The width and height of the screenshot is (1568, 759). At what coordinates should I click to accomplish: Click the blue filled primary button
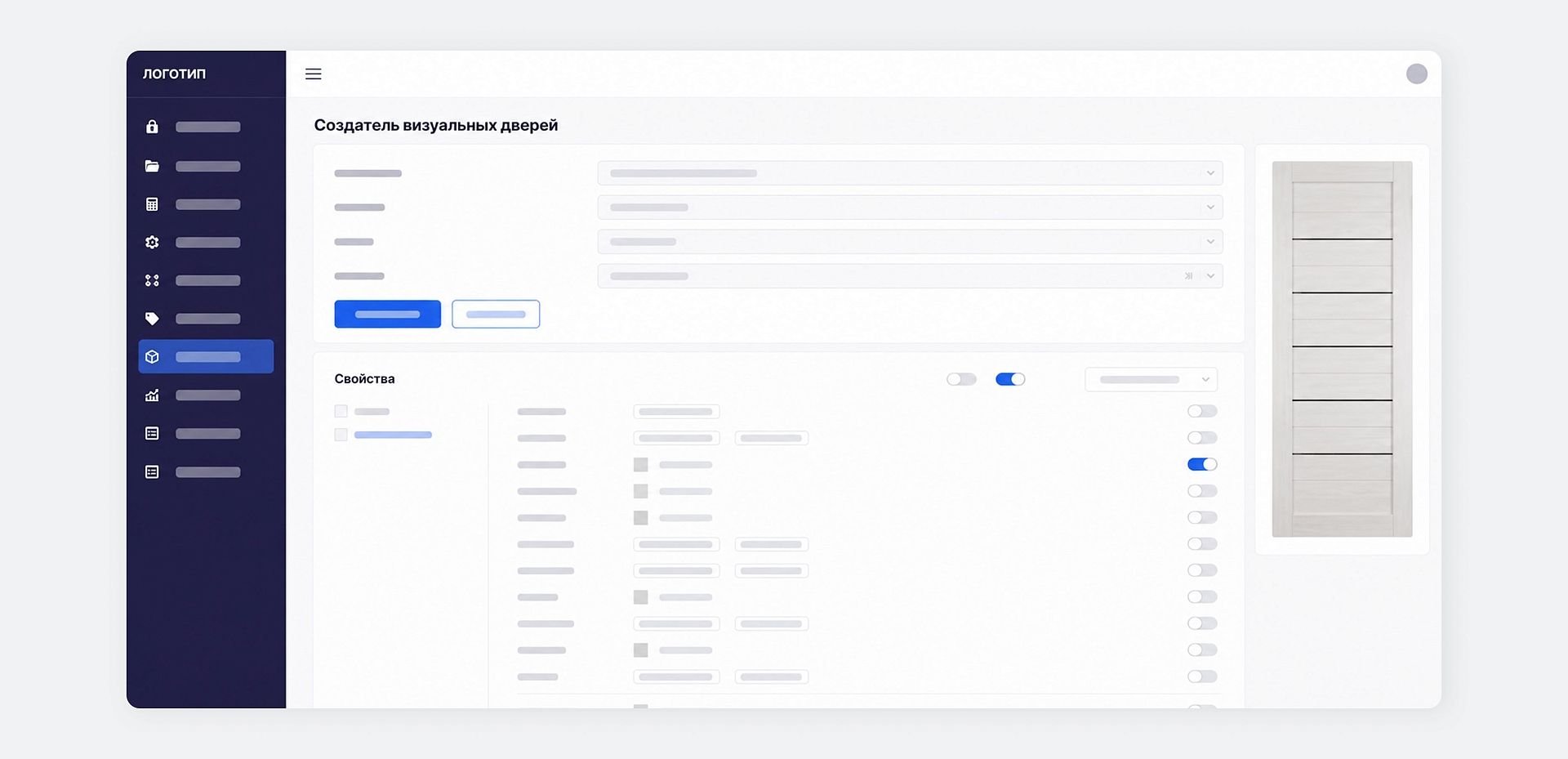point(387,315)
